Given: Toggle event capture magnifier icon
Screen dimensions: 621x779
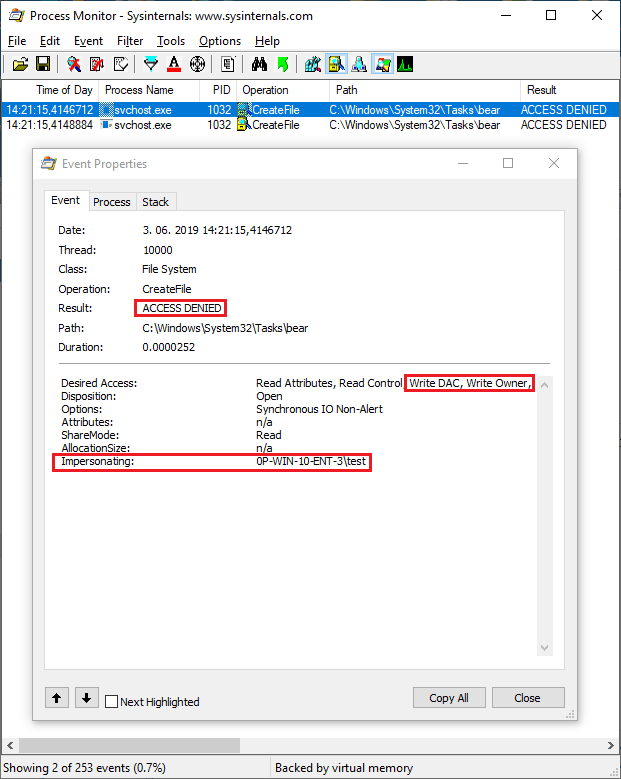Looking at the screenshot, I should [x=74, y=64].
